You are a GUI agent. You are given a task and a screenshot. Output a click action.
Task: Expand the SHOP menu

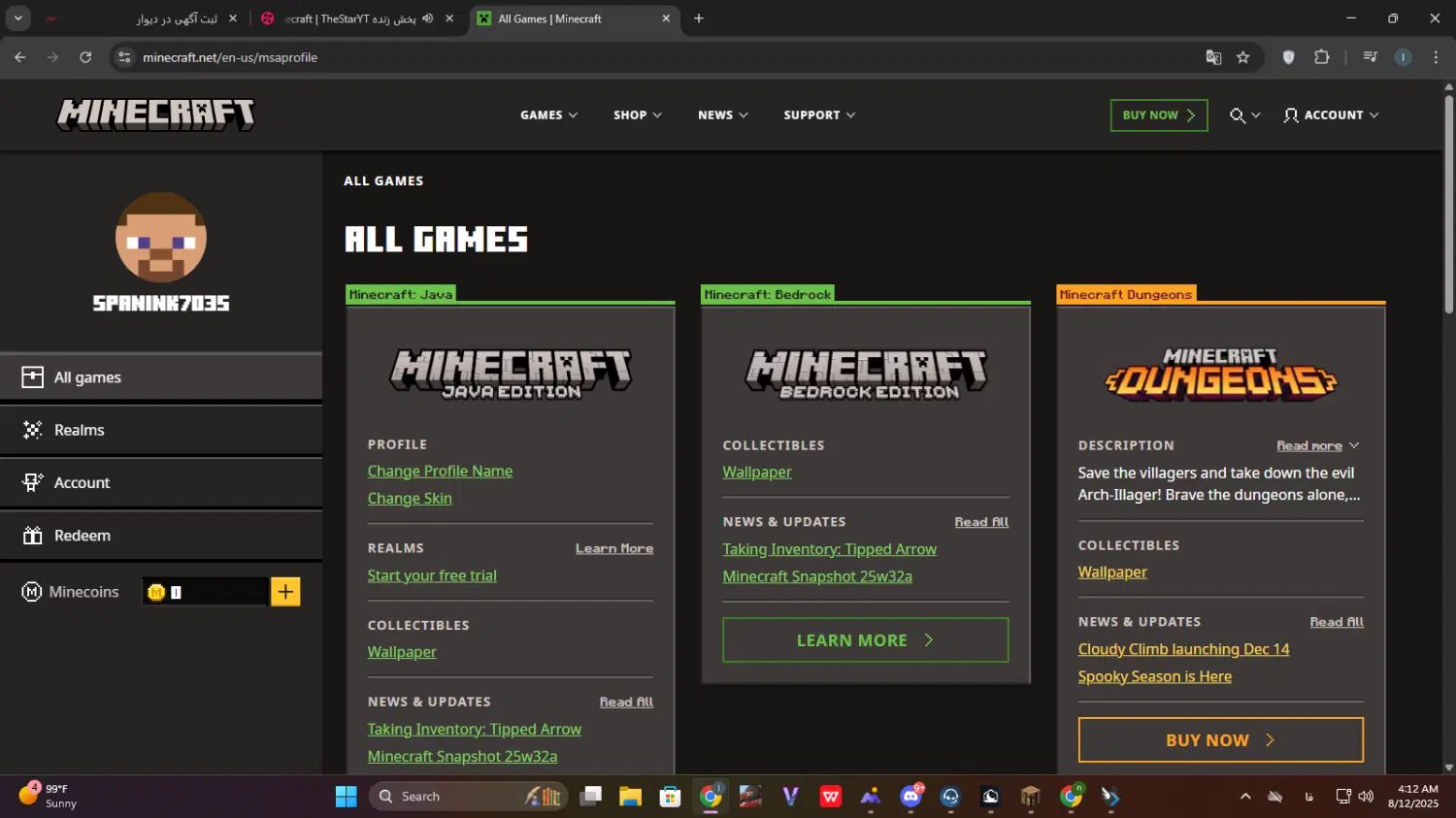(x=638, y=115)
